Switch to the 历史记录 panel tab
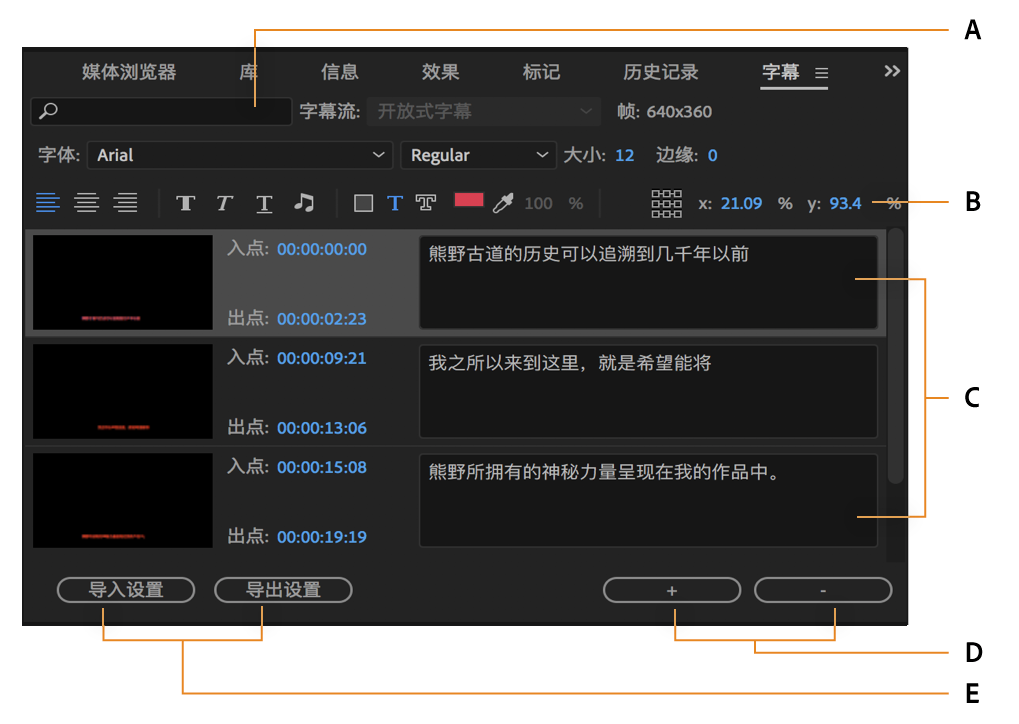 [659, 72]
